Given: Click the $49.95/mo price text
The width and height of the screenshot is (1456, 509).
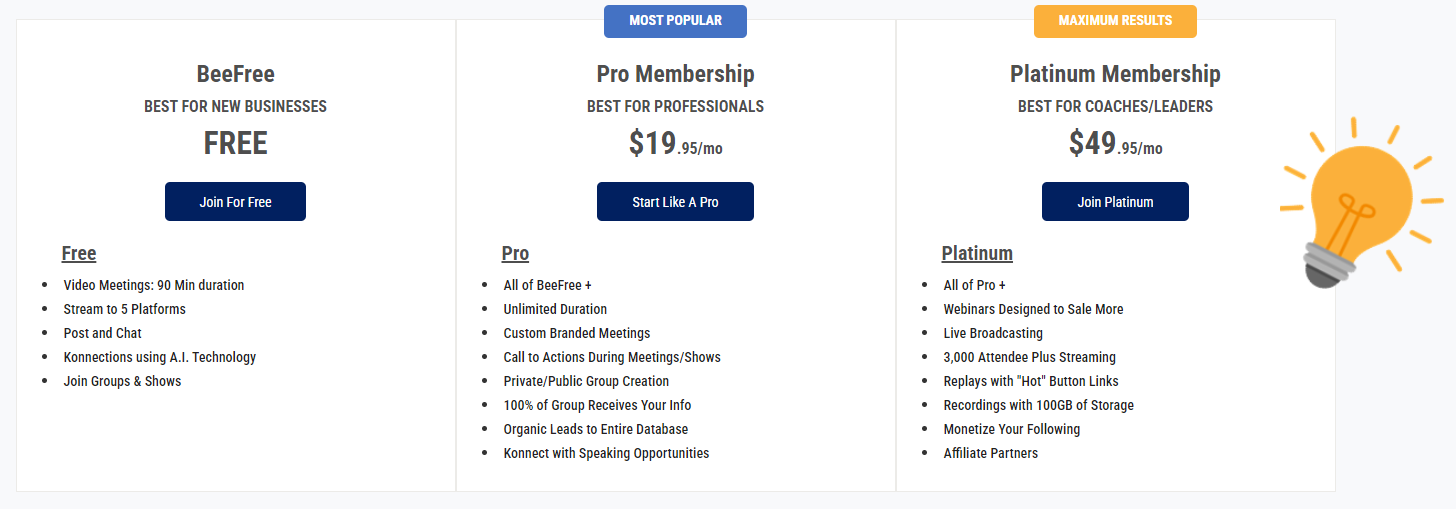Looking at the screenshot, I should (1115, 145).
